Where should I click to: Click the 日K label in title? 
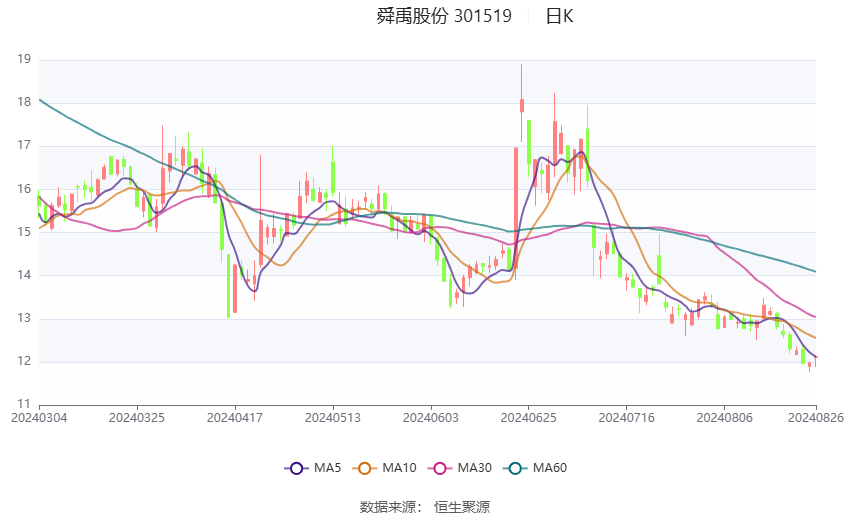coord(559,16)
